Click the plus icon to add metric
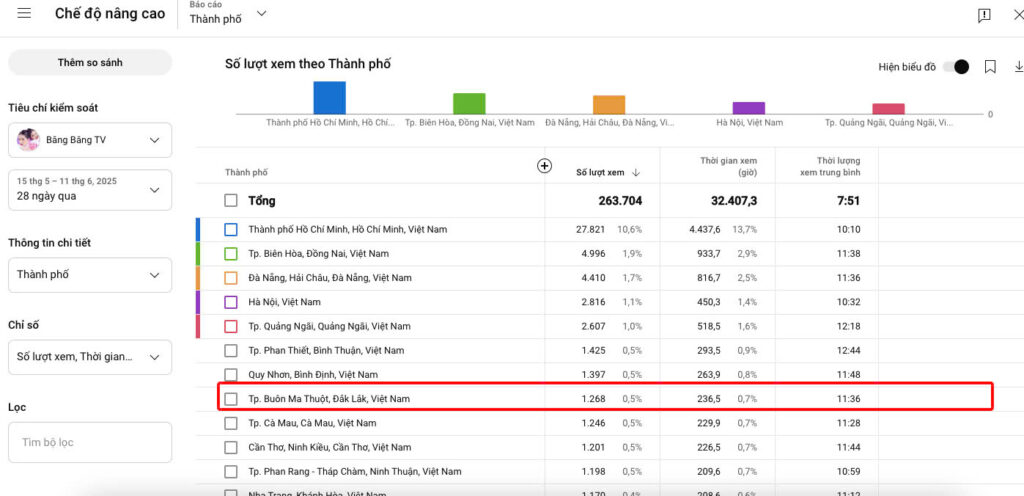Screen dimensions: 1024x496 [545, 166]
